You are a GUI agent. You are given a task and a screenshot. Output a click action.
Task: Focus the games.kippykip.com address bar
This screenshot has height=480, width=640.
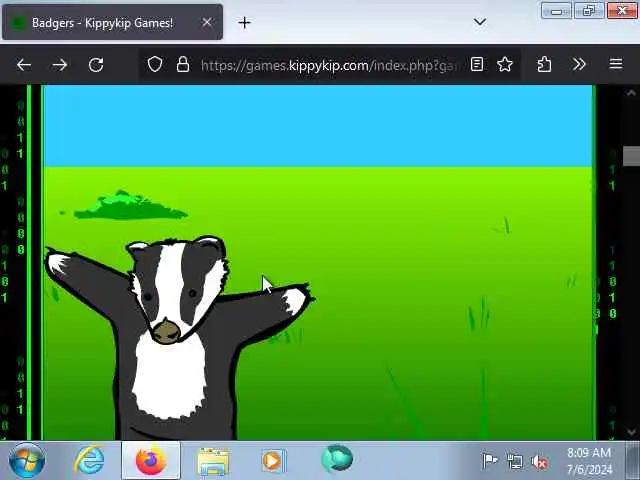point(329,65)
